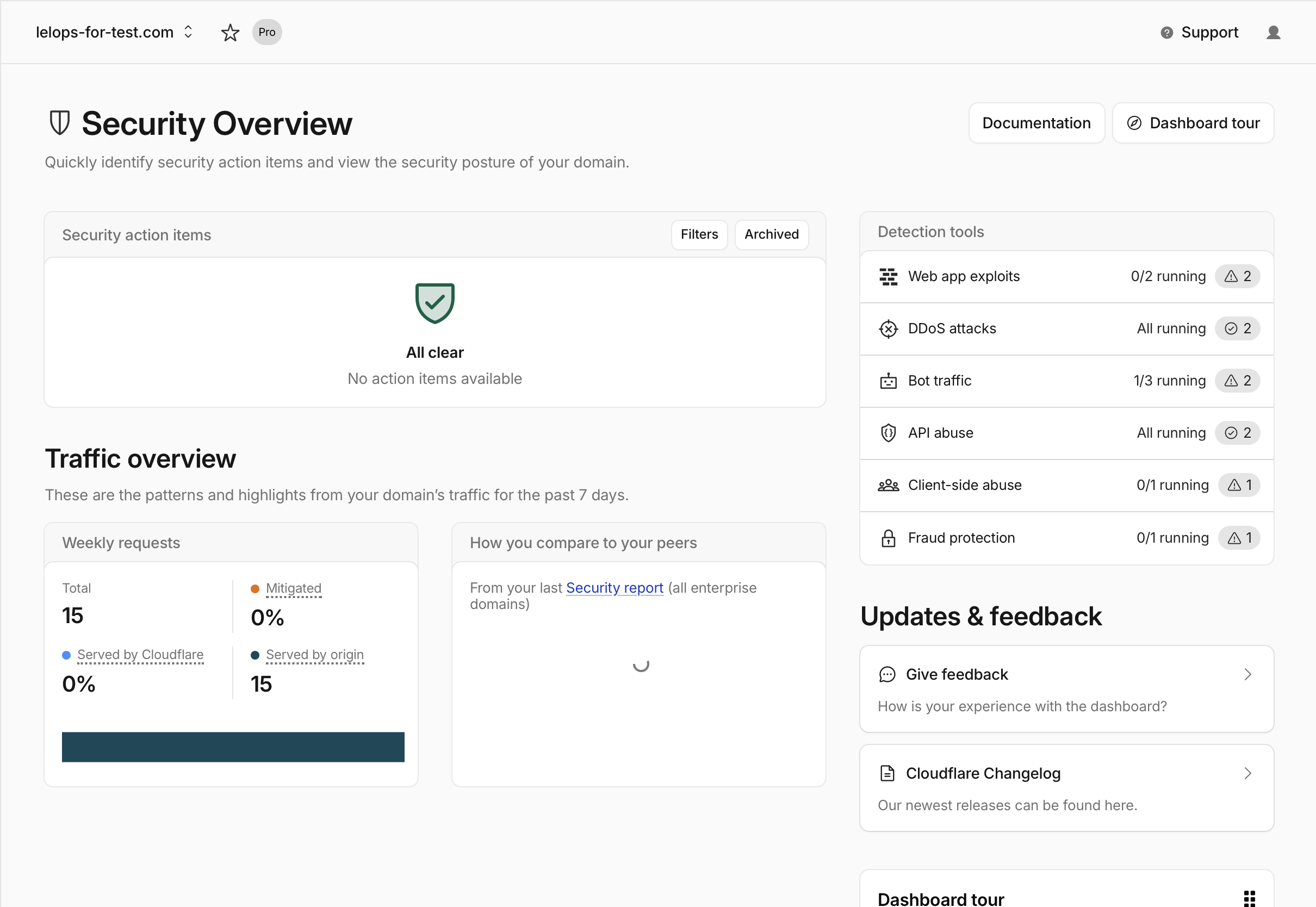
Task: Click the API abuse shield icon
Action: click(888, 433)
